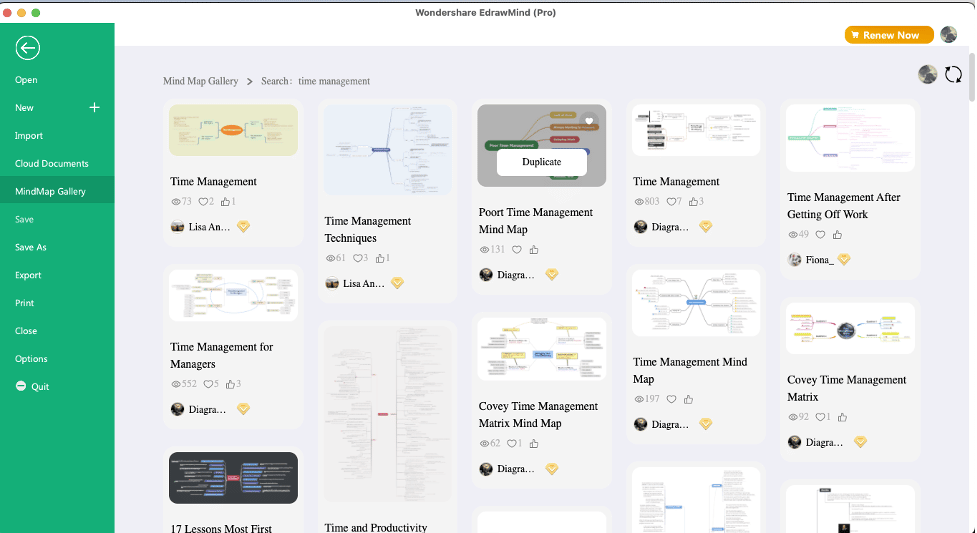Click the '17 Lessons Most First' card title
Image resolution: width=977 pixels, height=533 pixels.
pyautogui.click(x=221, y=528)
